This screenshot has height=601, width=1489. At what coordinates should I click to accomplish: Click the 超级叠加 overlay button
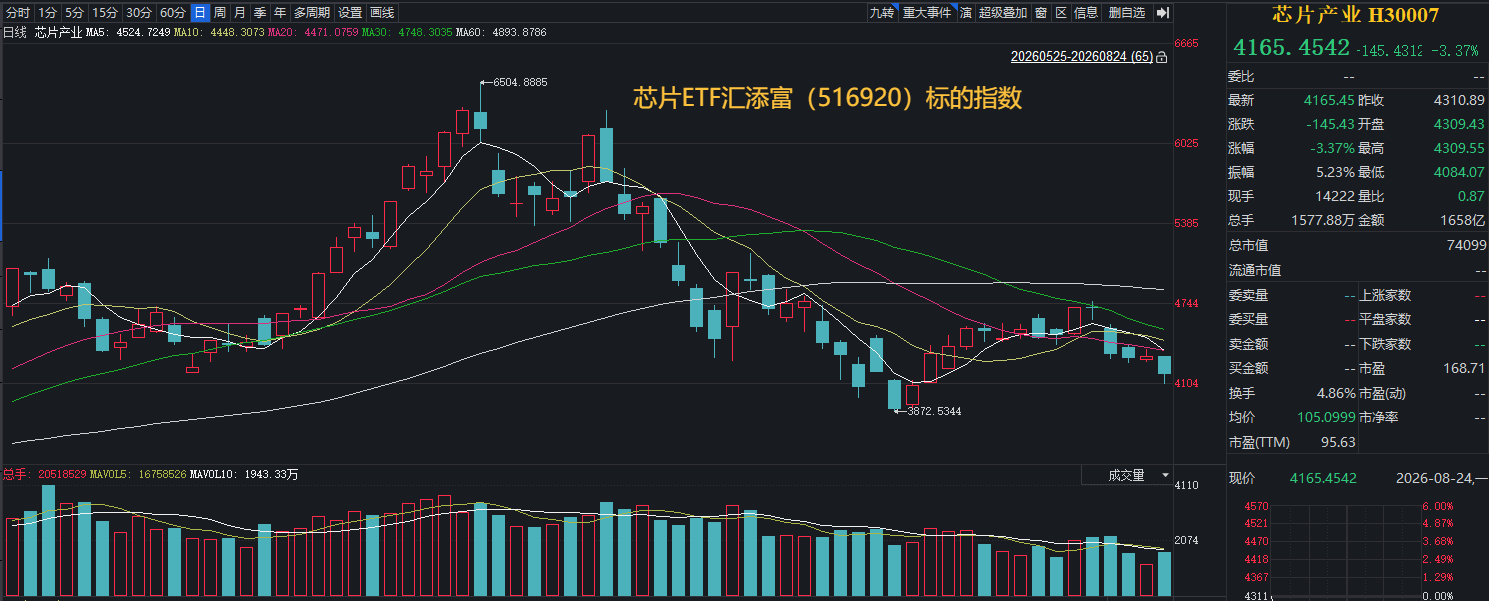[x=1003, y=13]
